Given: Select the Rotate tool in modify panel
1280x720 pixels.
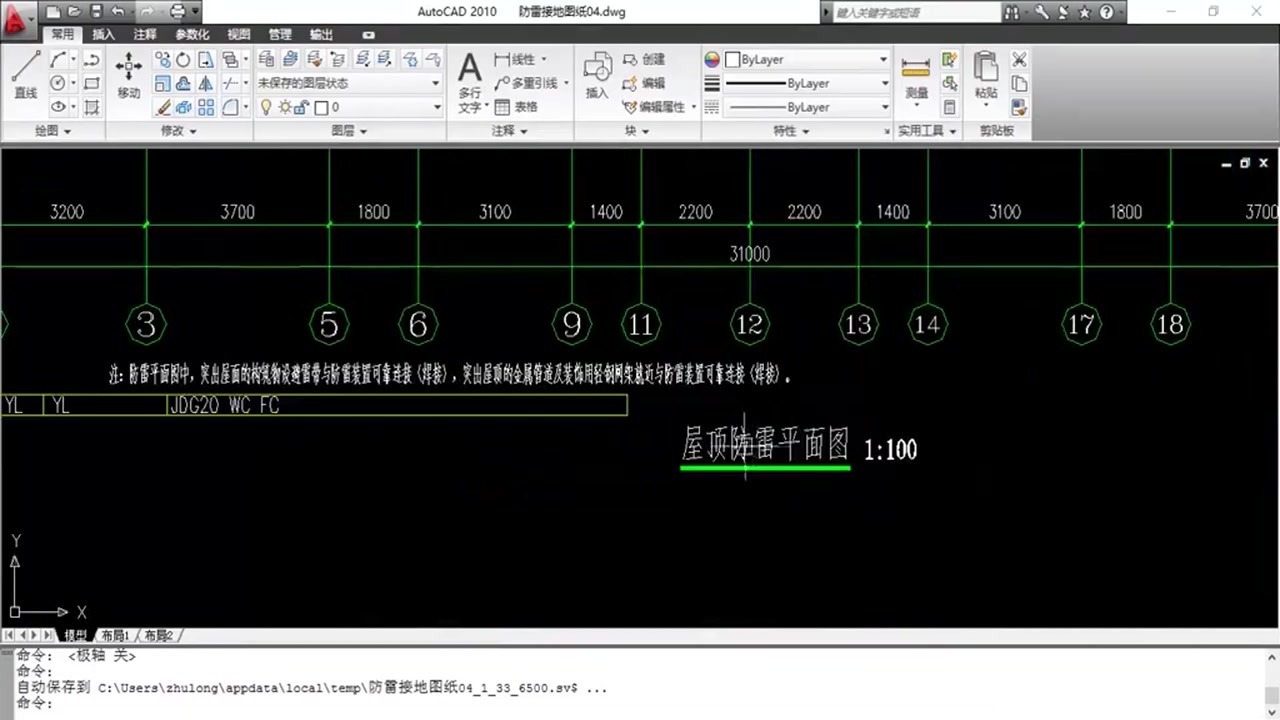Looking at the screenshot, I should click(x=183, y=60).
